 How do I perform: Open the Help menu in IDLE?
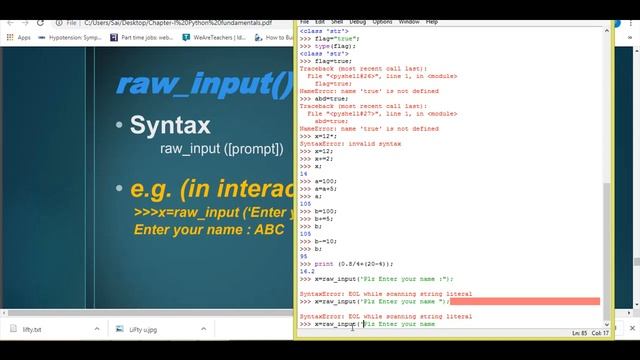pos(432,22)
